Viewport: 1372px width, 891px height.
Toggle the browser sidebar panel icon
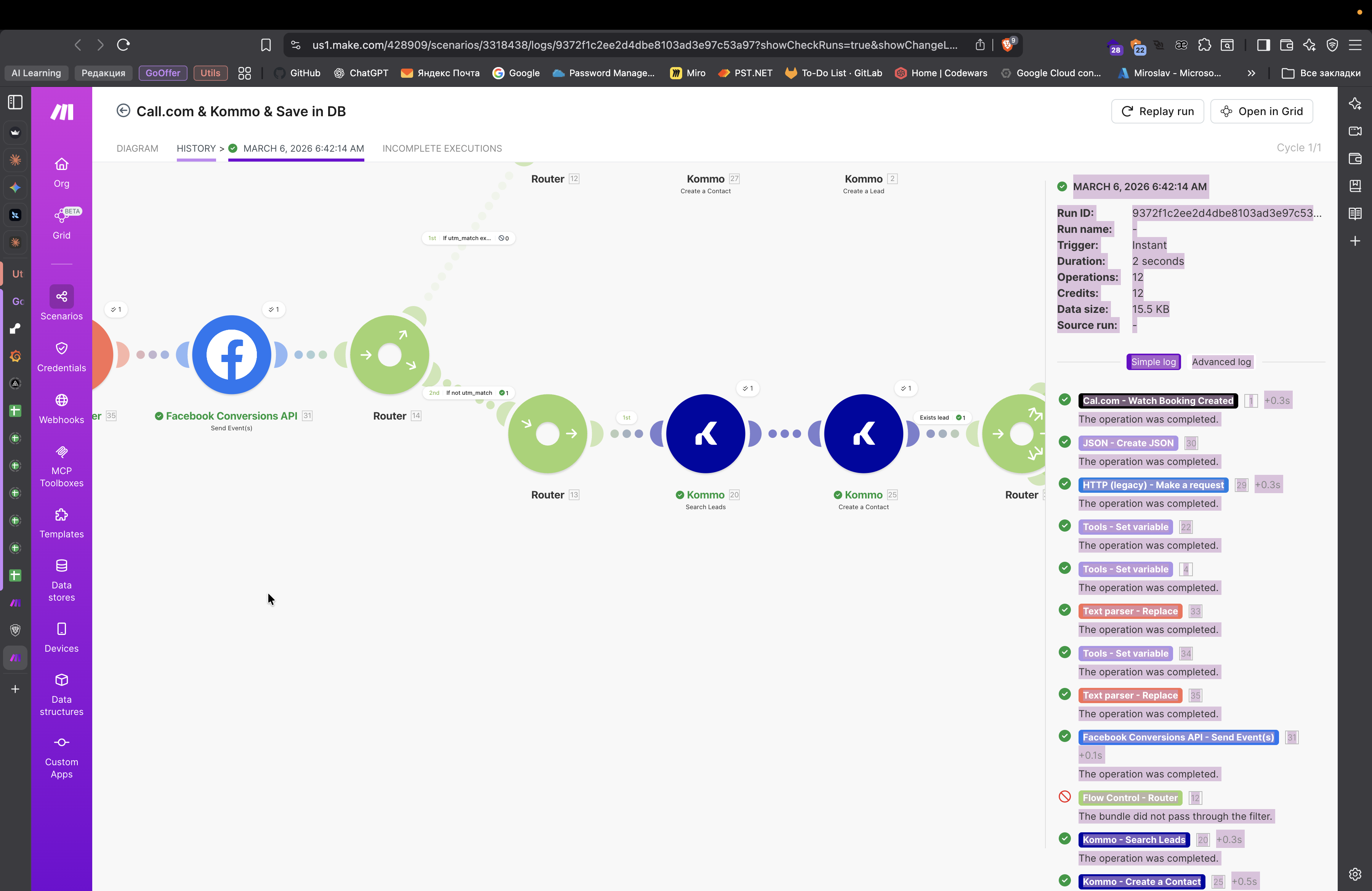[1263, 45]
